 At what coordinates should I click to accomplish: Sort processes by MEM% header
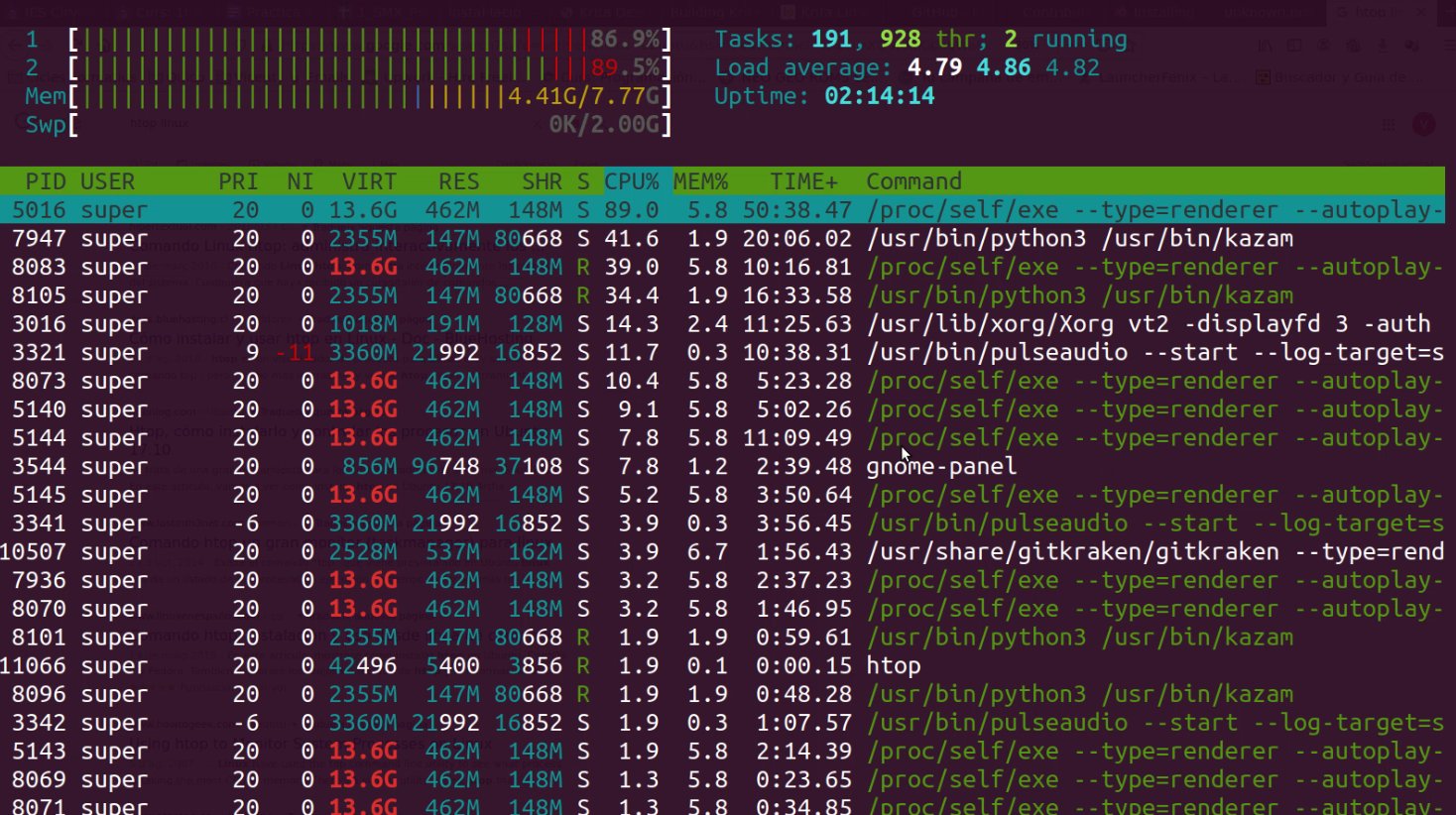coord(700,181)
